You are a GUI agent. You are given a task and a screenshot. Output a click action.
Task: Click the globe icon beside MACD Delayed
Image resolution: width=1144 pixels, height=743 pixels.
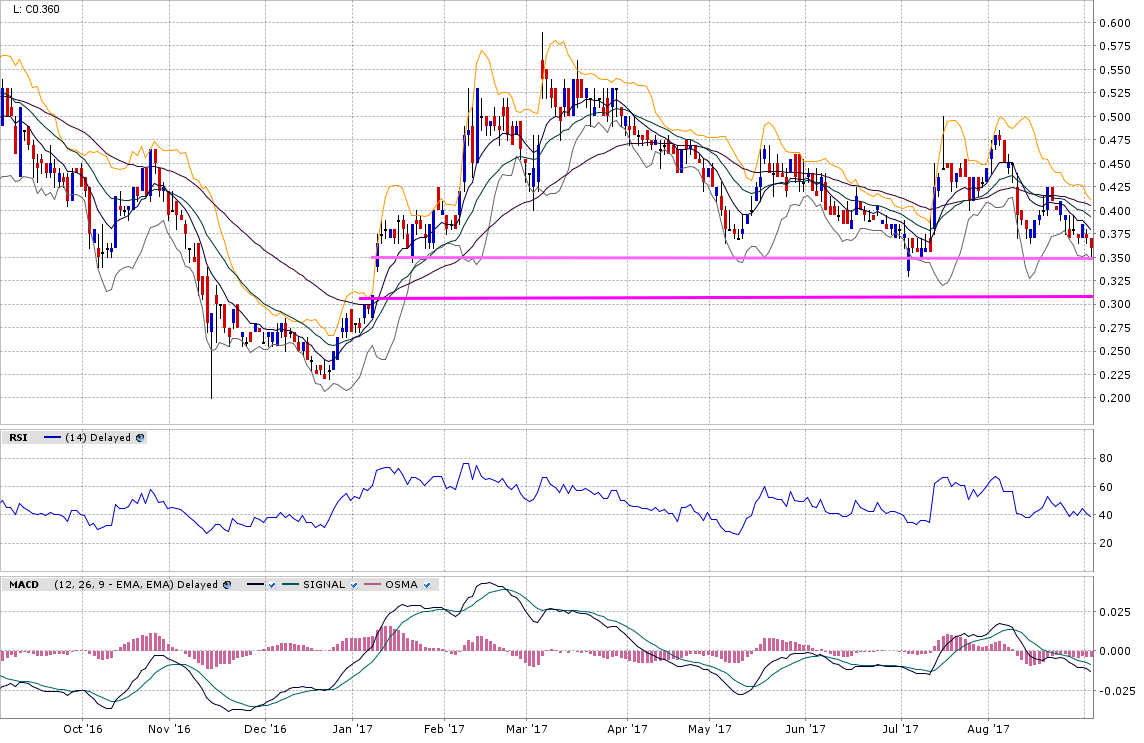226,584
